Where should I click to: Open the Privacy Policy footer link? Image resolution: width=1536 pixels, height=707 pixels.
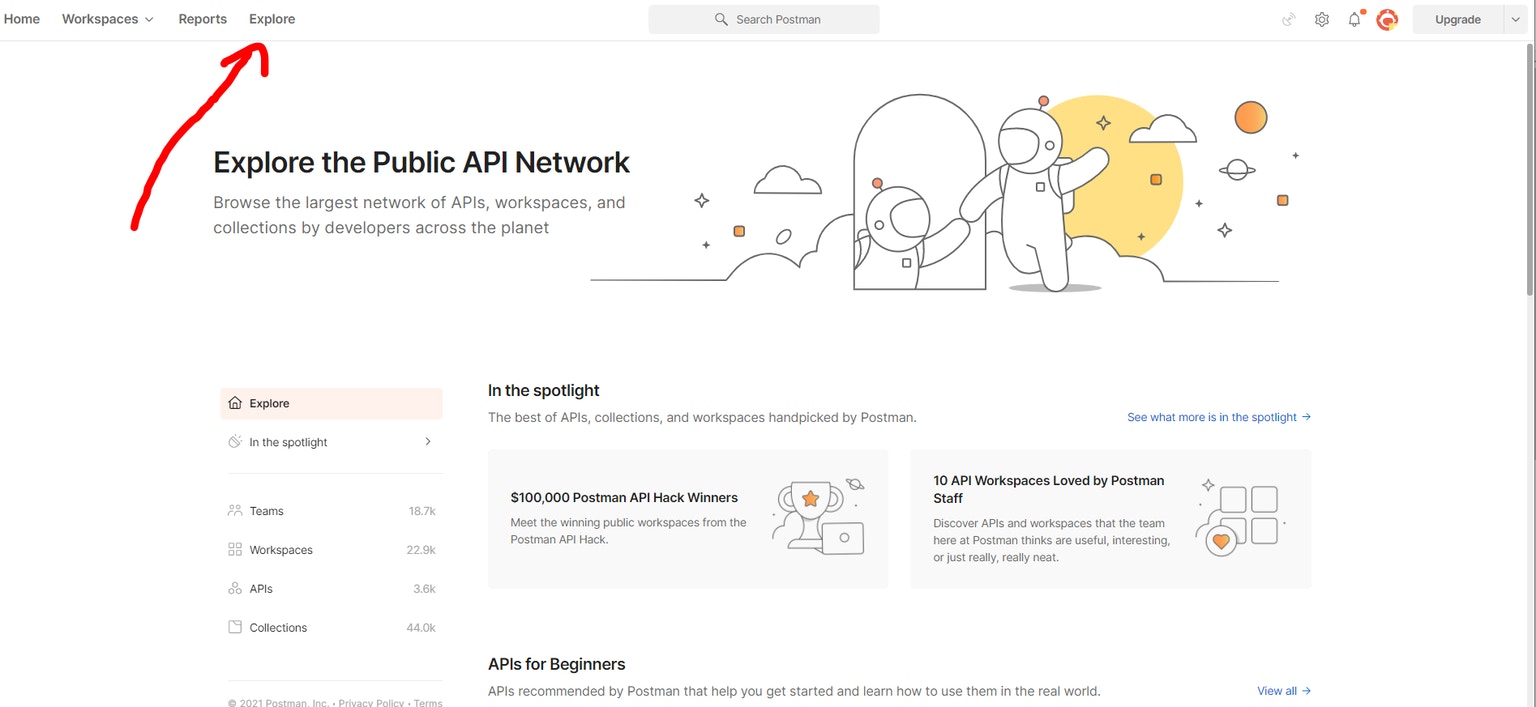coord(371,702)
